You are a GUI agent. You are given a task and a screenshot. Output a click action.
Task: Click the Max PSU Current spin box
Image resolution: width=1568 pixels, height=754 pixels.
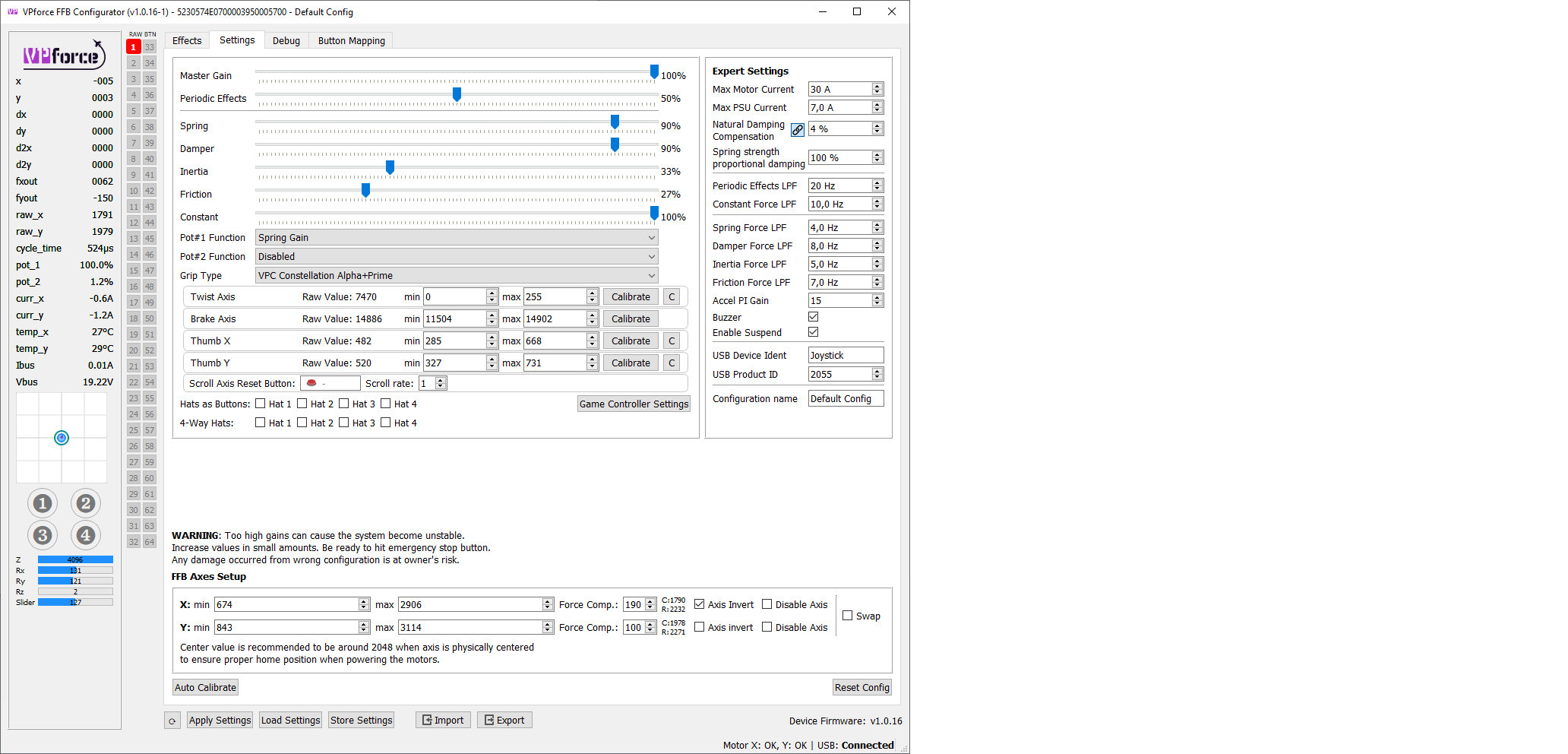846,107
